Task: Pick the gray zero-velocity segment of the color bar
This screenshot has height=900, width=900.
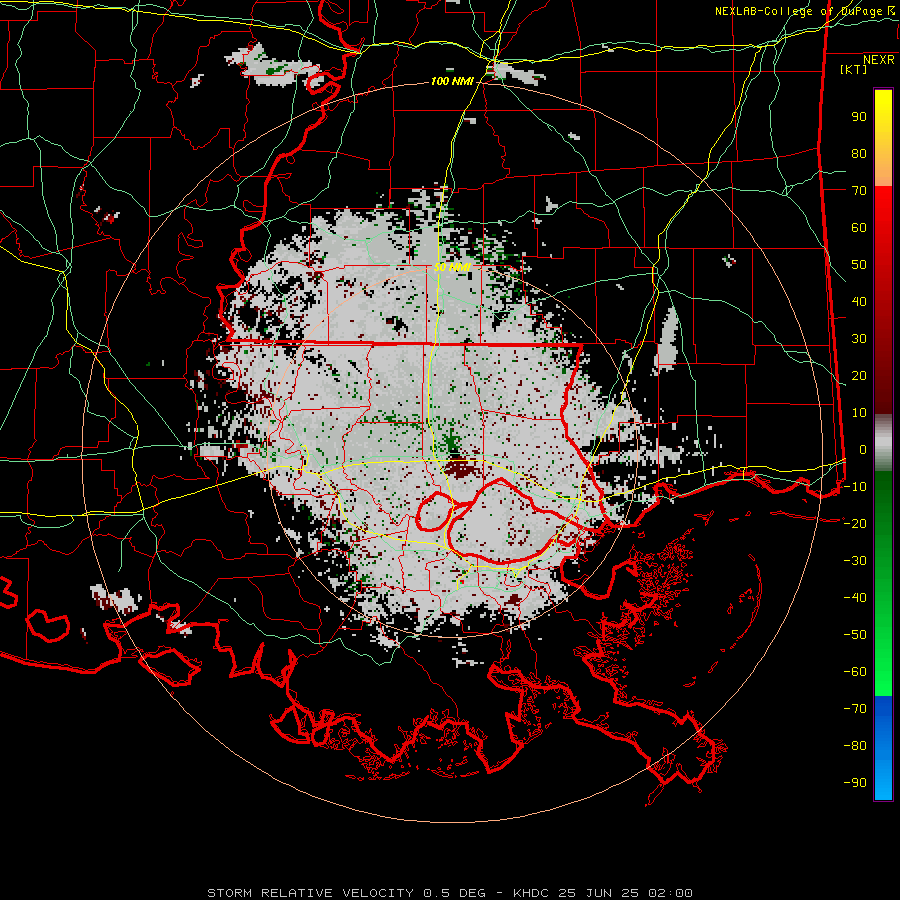Action: (x=883, y=443)
